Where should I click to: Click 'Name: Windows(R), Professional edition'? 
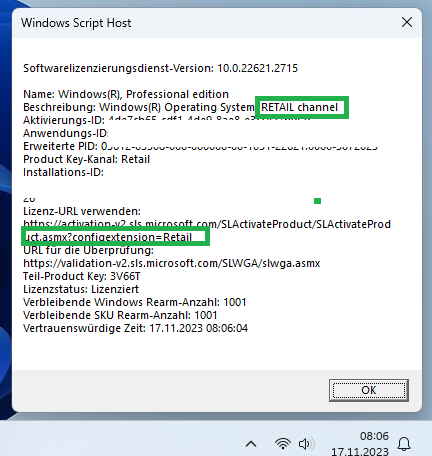126,94
